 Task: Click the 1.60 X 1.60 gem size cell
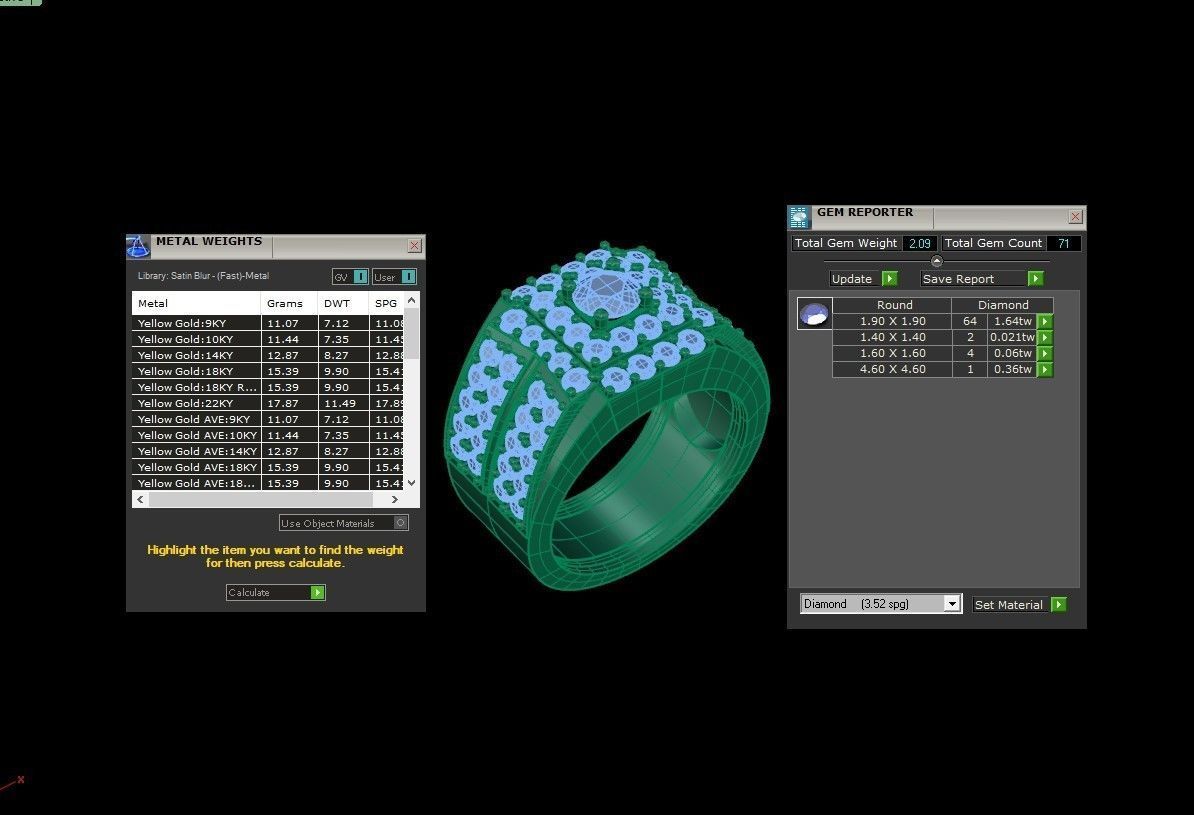(x=892, y=353)
